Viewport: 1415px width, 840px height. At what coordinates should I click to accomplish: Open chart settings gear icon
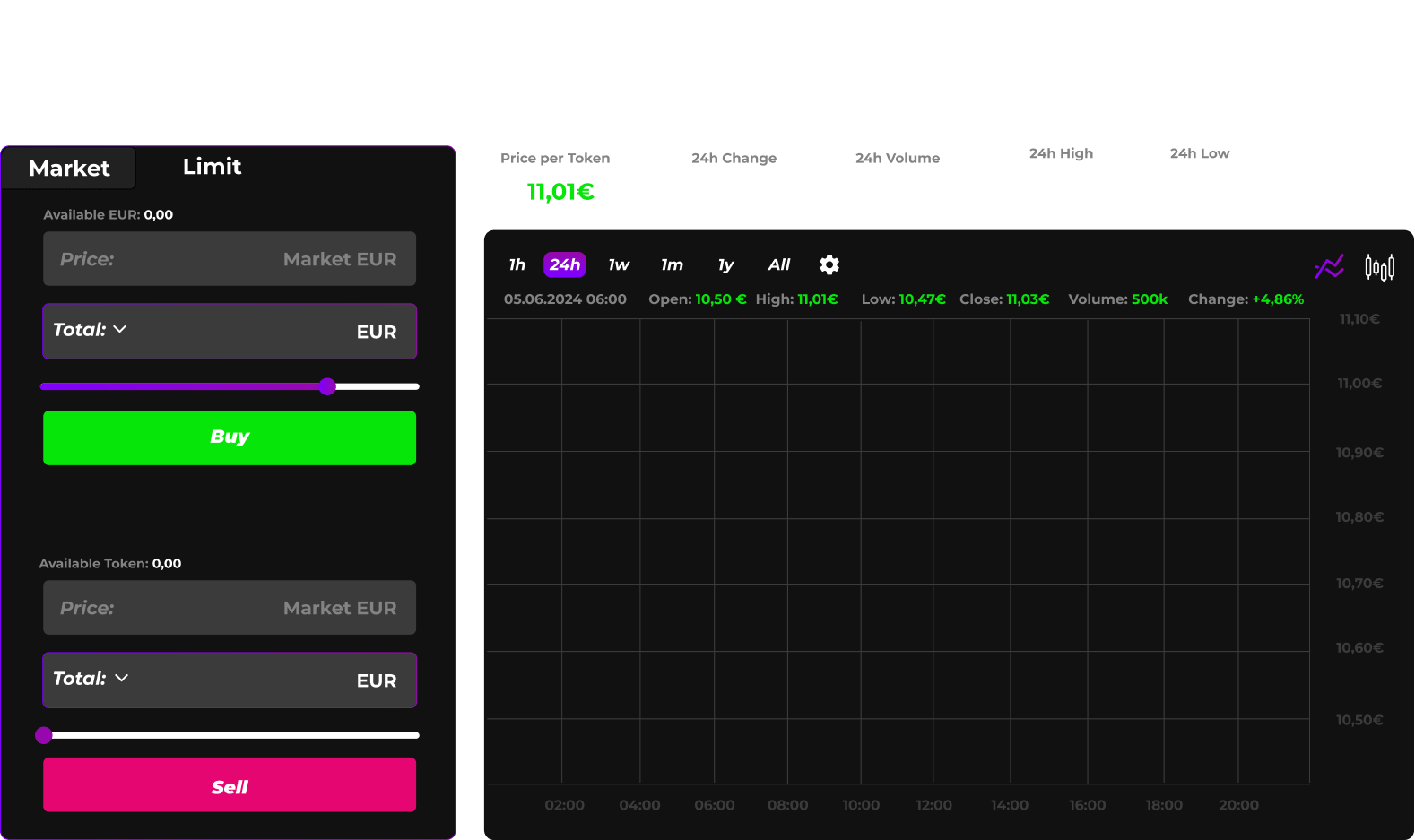(x=829, y=264)
